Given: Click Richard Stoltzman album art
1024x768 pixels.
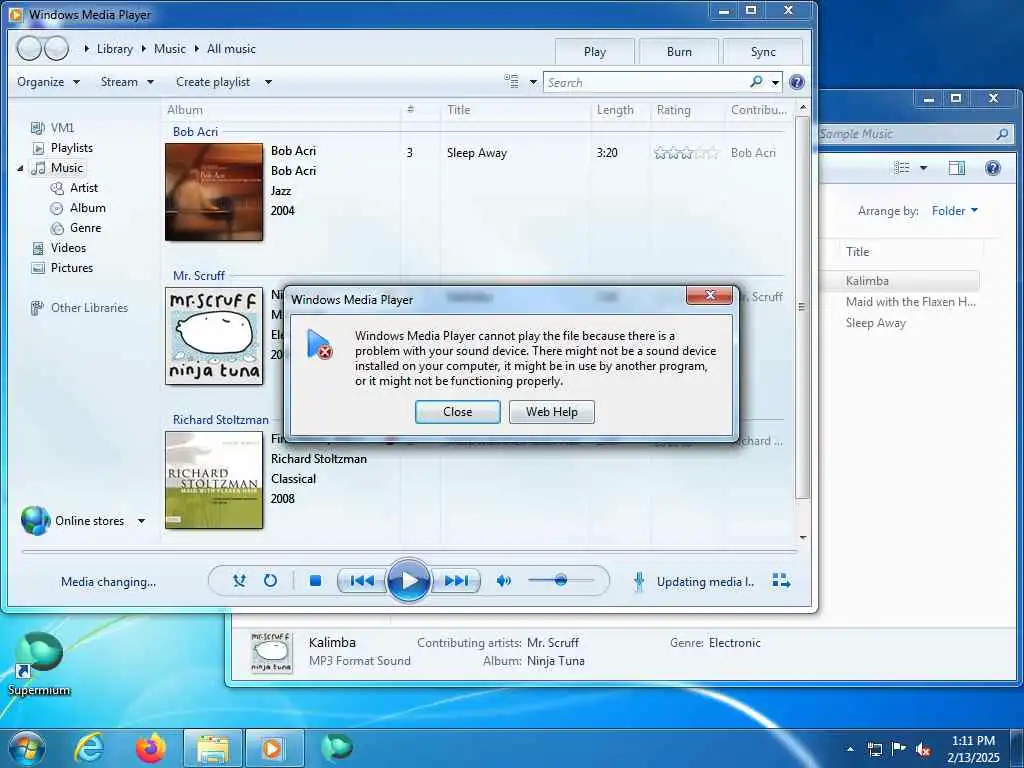Looking at the screenshot, I should [214, 480].
